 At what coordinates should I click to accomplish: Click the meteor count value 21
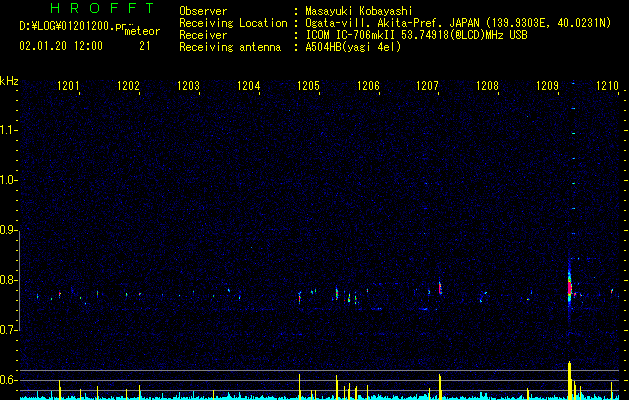click(145, 46)
